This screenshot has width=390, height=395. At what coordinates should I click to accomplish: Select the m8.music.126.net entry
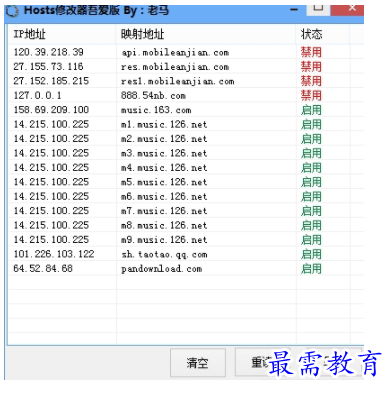(164, 225)
